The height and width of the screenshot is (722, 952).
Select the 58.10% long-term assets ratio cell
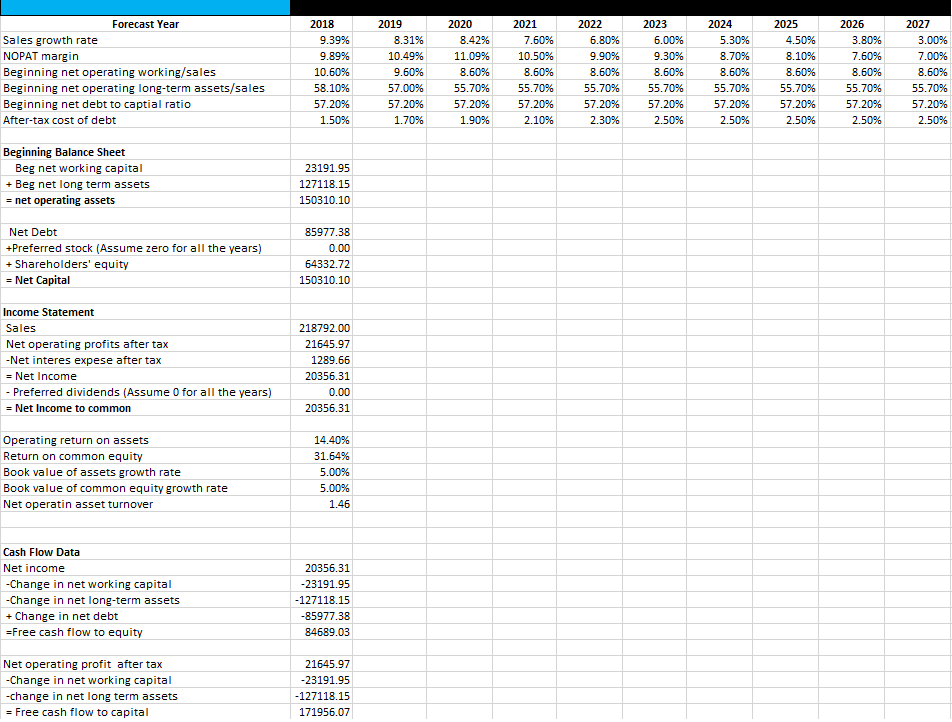click(322, 88)
